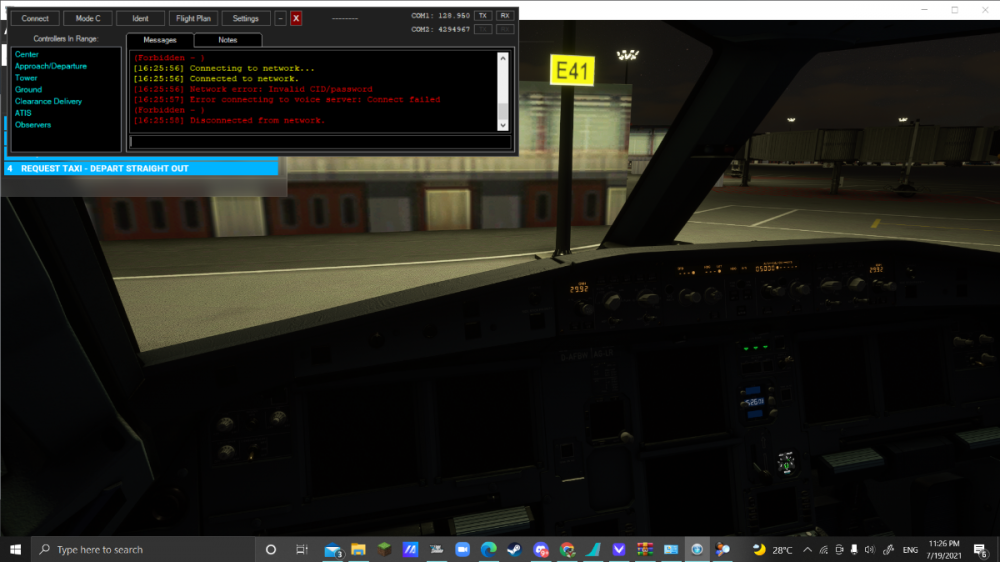Image resolution: width=1000 pixels, height=562 pixels.
Task: Select Request Taxi - Depart Straight Out
Action: pyautogui.click(x=140, y=169)
